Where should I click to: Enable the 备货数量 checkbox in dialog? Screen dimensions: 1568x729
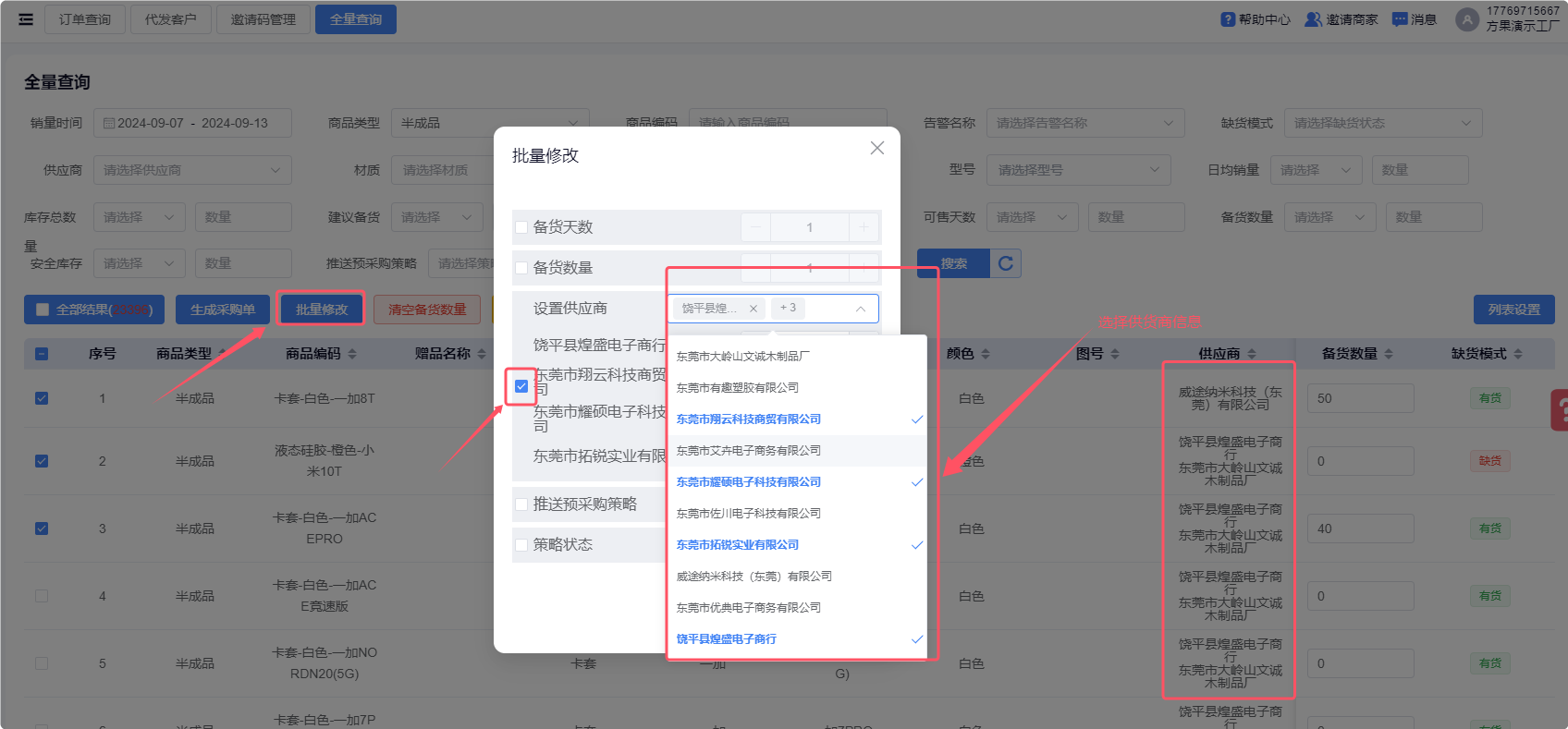[521, 268]
